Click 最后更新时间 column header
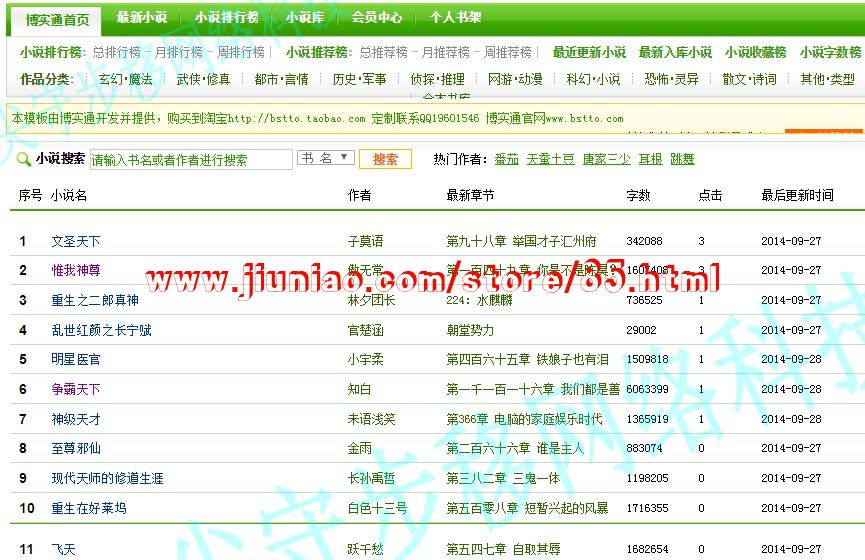 [x=797, y=195]
